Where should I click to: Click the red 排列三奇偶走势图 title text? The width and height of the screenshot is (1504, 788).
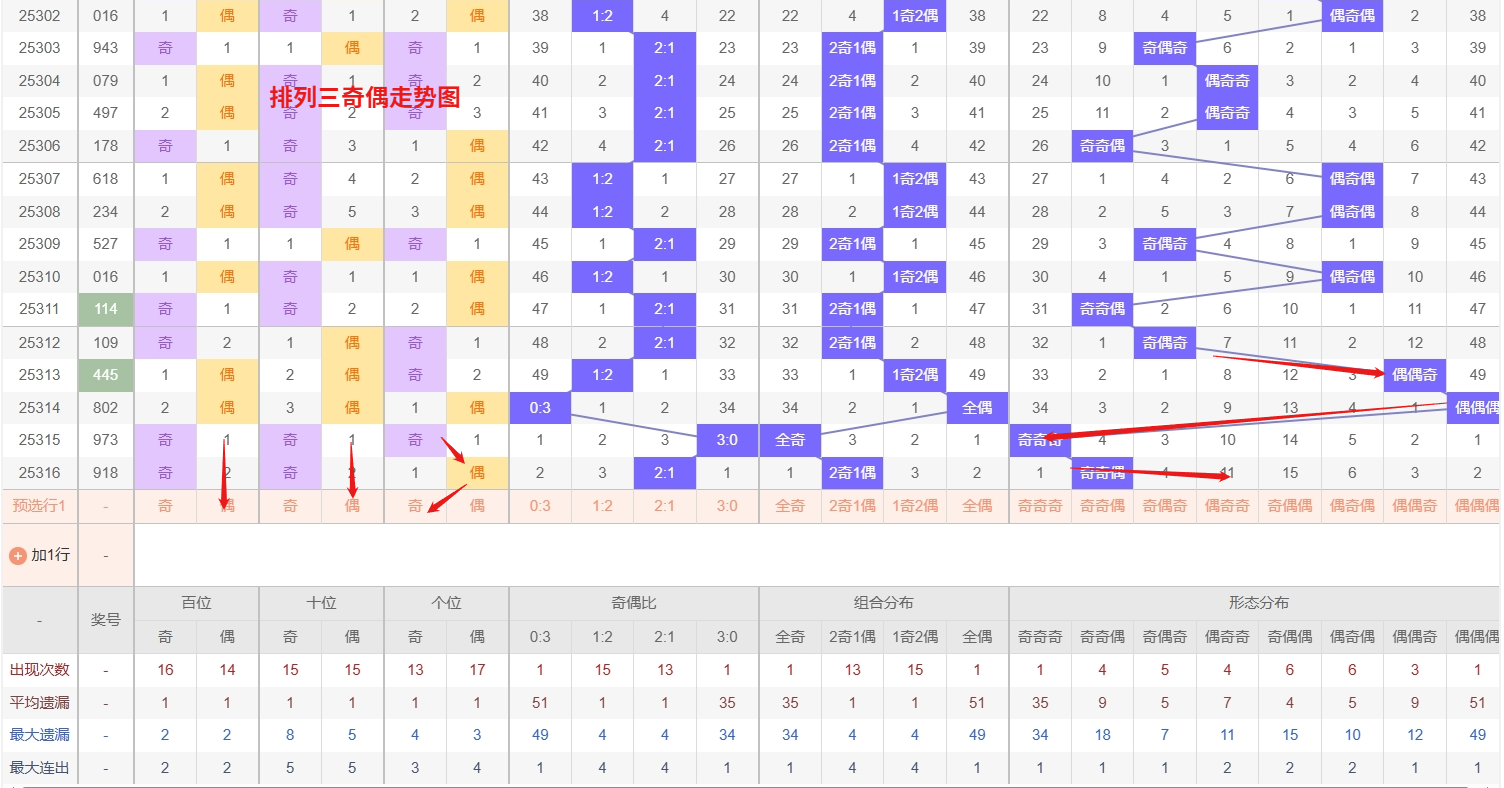[364, 98]
